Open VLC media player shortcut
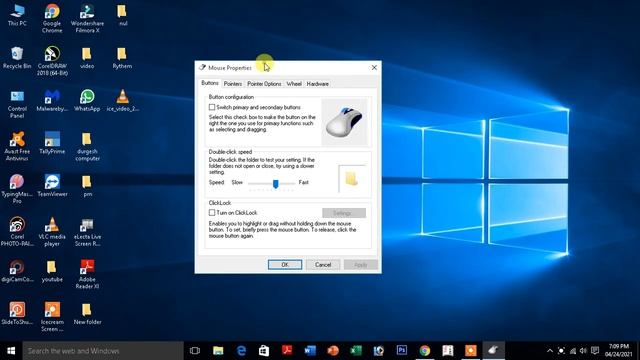Image resolution: width=640 pixels, height=360 pixels. tap(52, 231)
